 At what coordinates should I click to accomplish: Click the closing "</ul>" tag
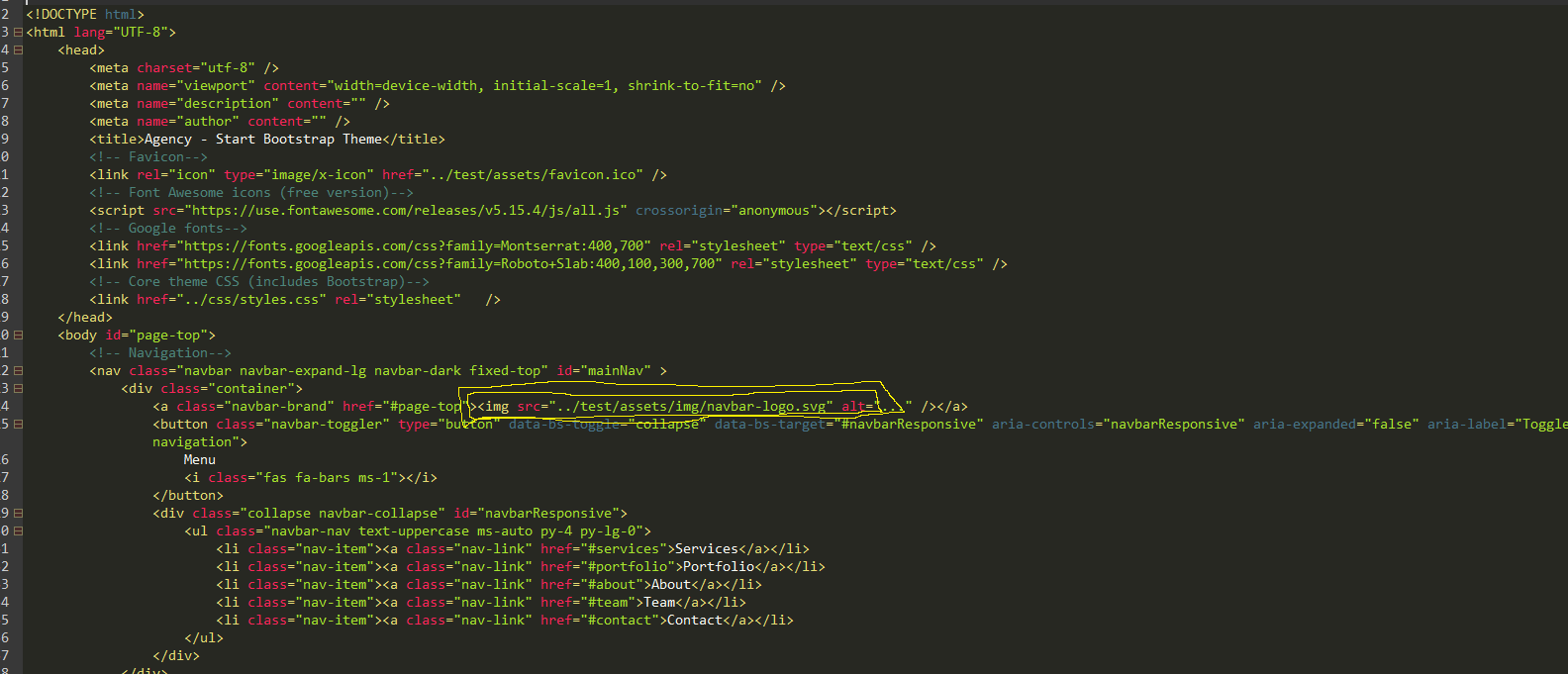pos(204,638)
